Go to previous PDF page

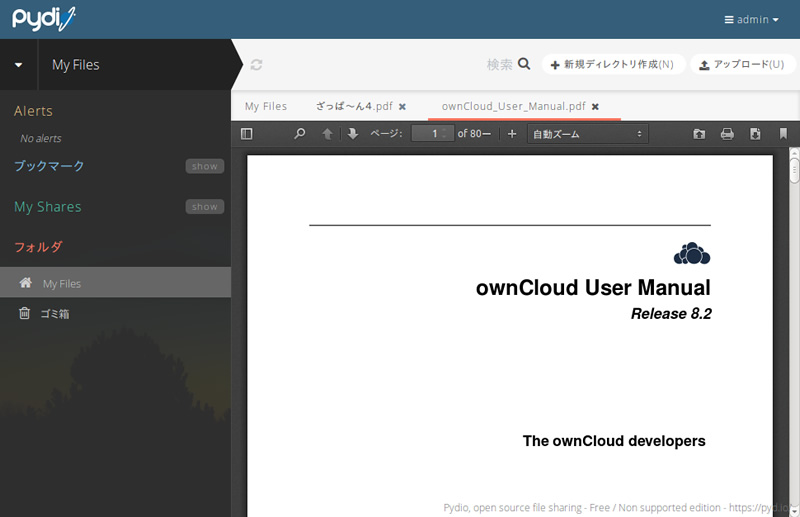(x=328, y=134)
